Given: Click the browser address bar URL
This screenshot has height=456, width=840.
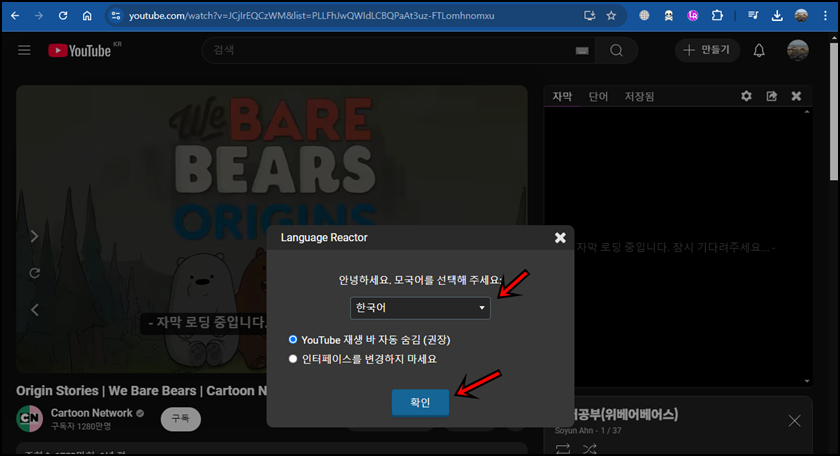Looking at the screenshot, I should point(311,16).
